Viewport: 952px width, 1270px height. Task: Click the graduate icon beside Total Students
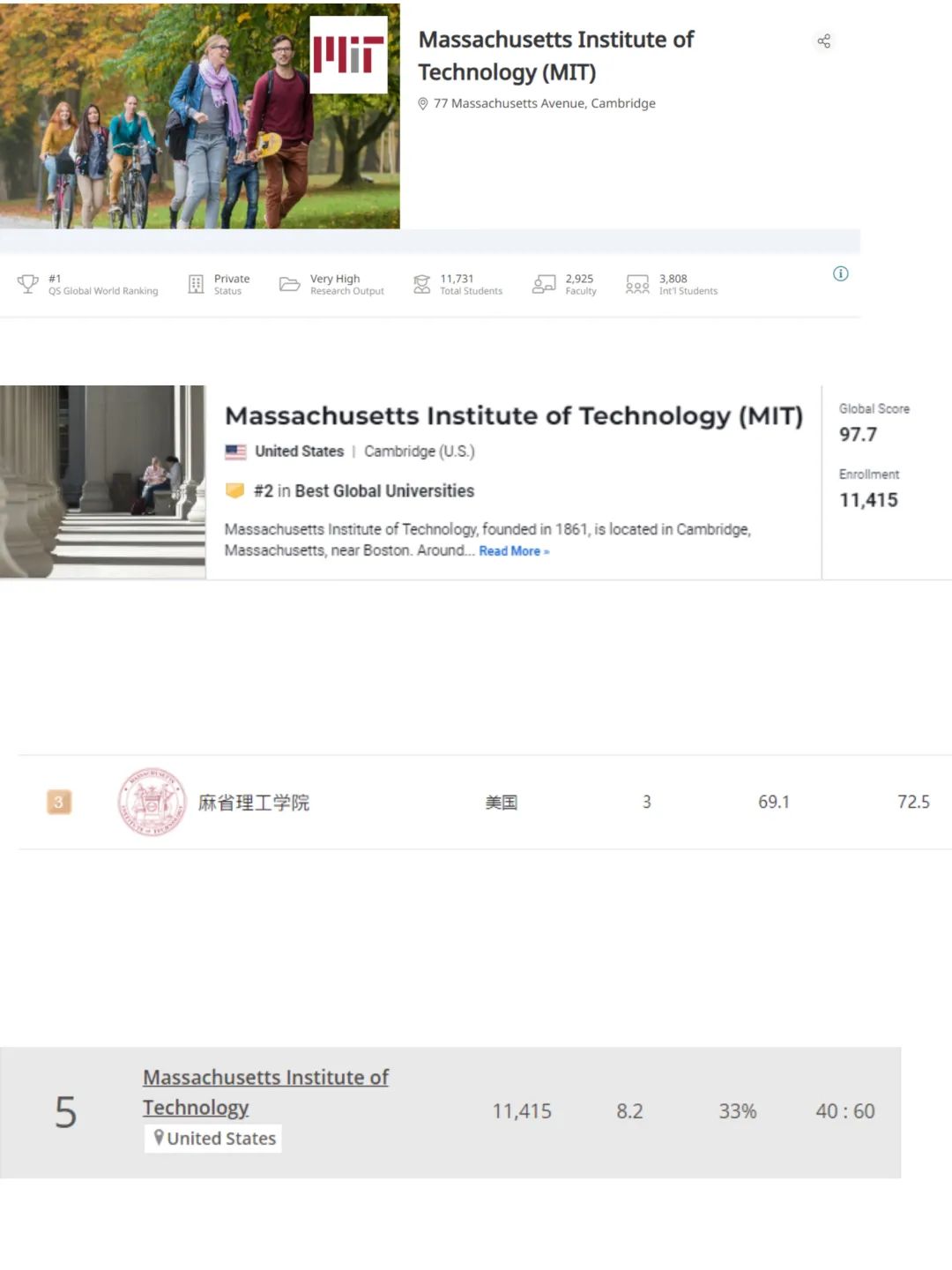pyautogui.click(x=422, y=284)
